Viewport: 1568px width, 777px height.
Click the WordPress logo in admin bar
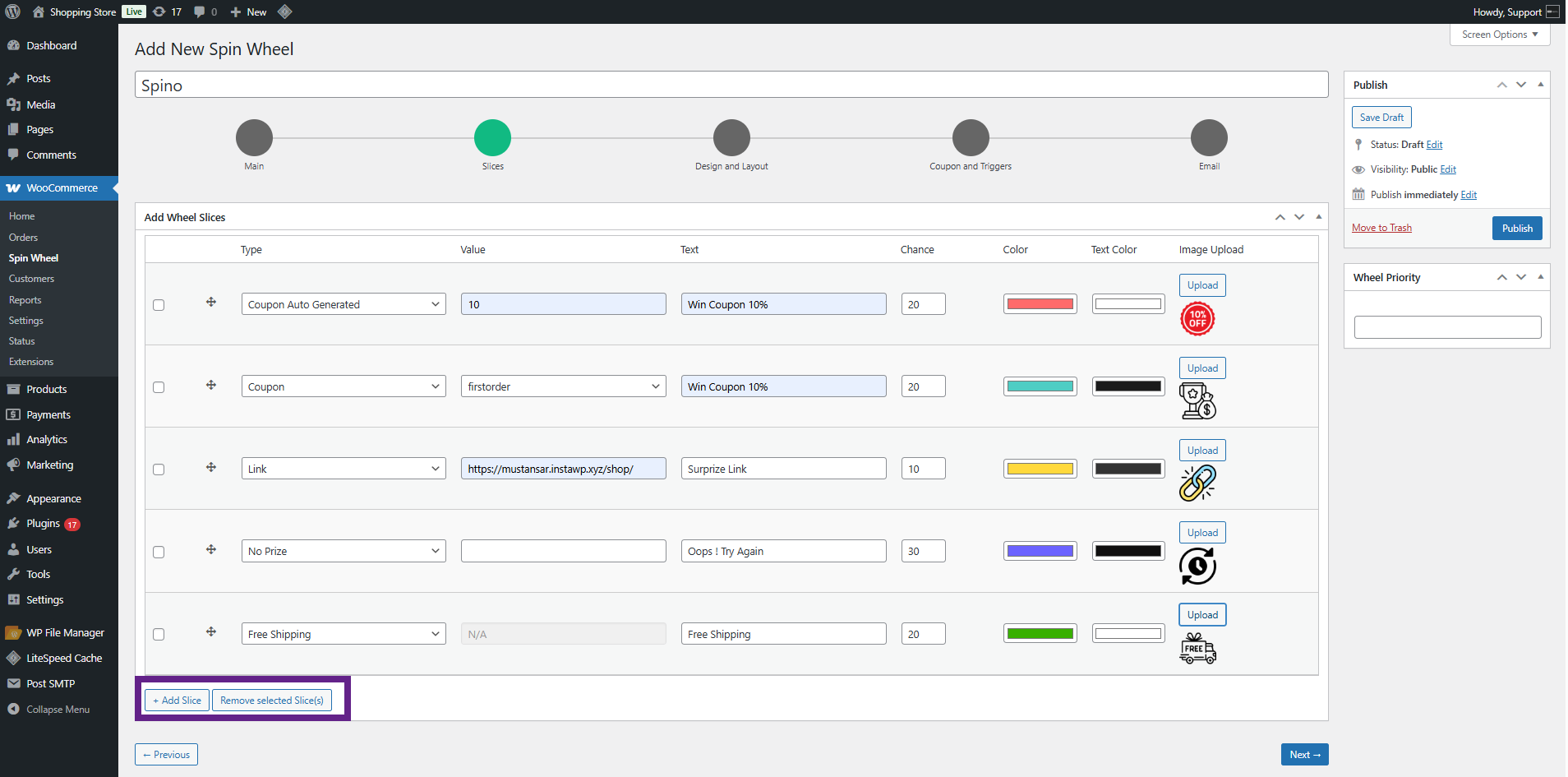[13, 12]
